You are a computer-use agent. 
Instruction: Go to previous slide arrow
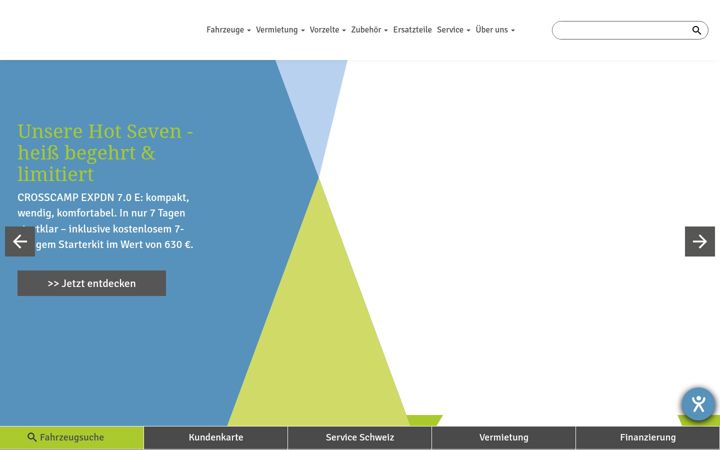click(20, 241)
